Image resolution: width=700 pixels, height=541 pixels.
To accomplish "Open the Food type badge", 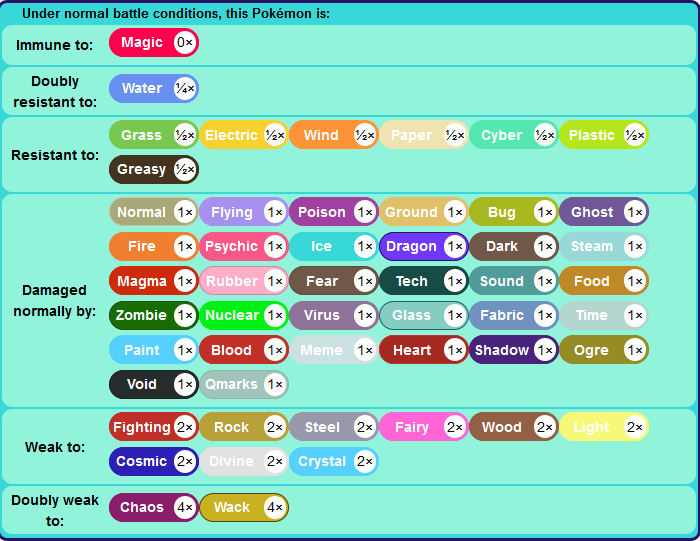I will pyautogui.click(x=604, y=281).
